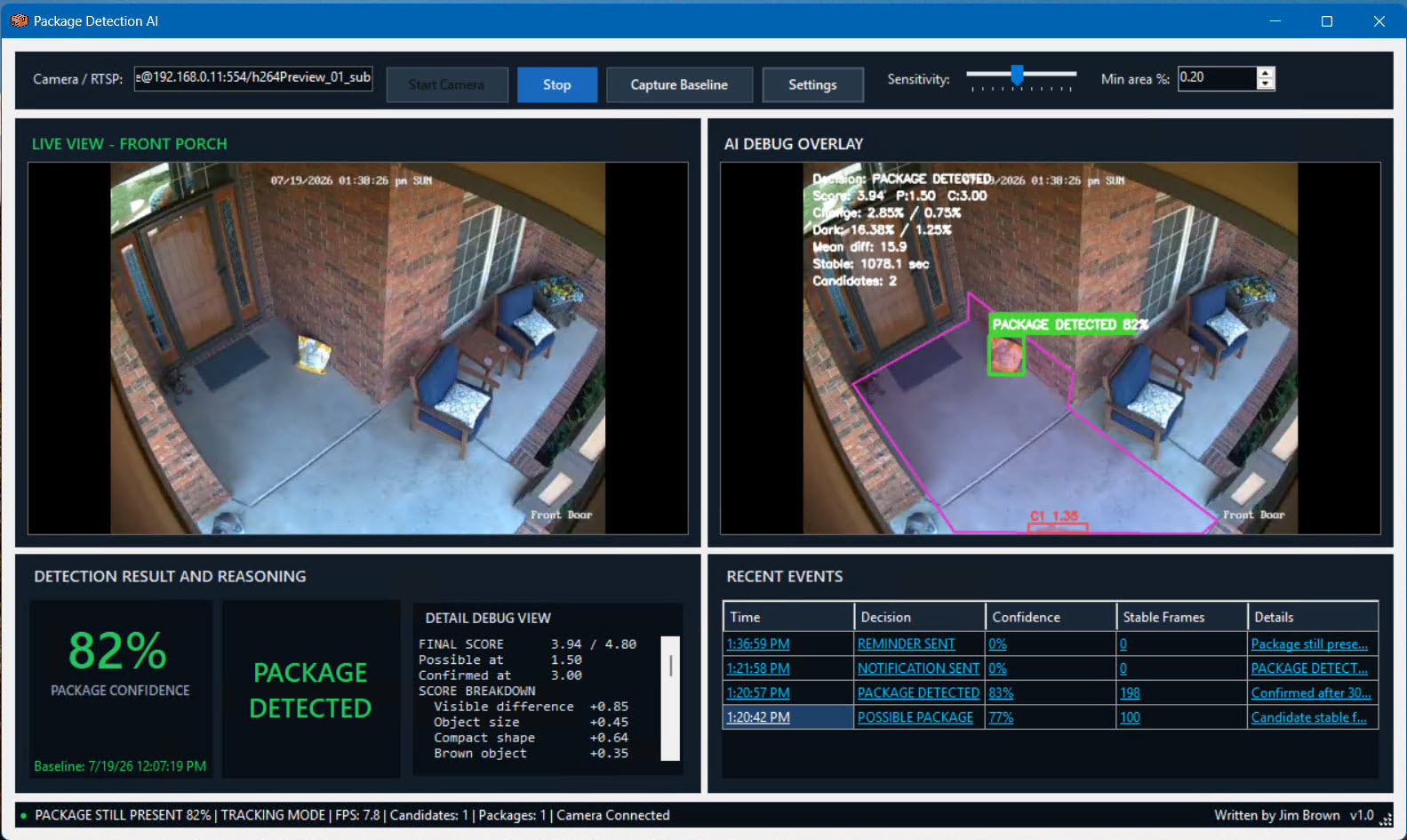This screenshot has width=1407, height=840.
Task: Click the POSSIBLE PACKAGE decision link
Action: click(x=915, y=717)
